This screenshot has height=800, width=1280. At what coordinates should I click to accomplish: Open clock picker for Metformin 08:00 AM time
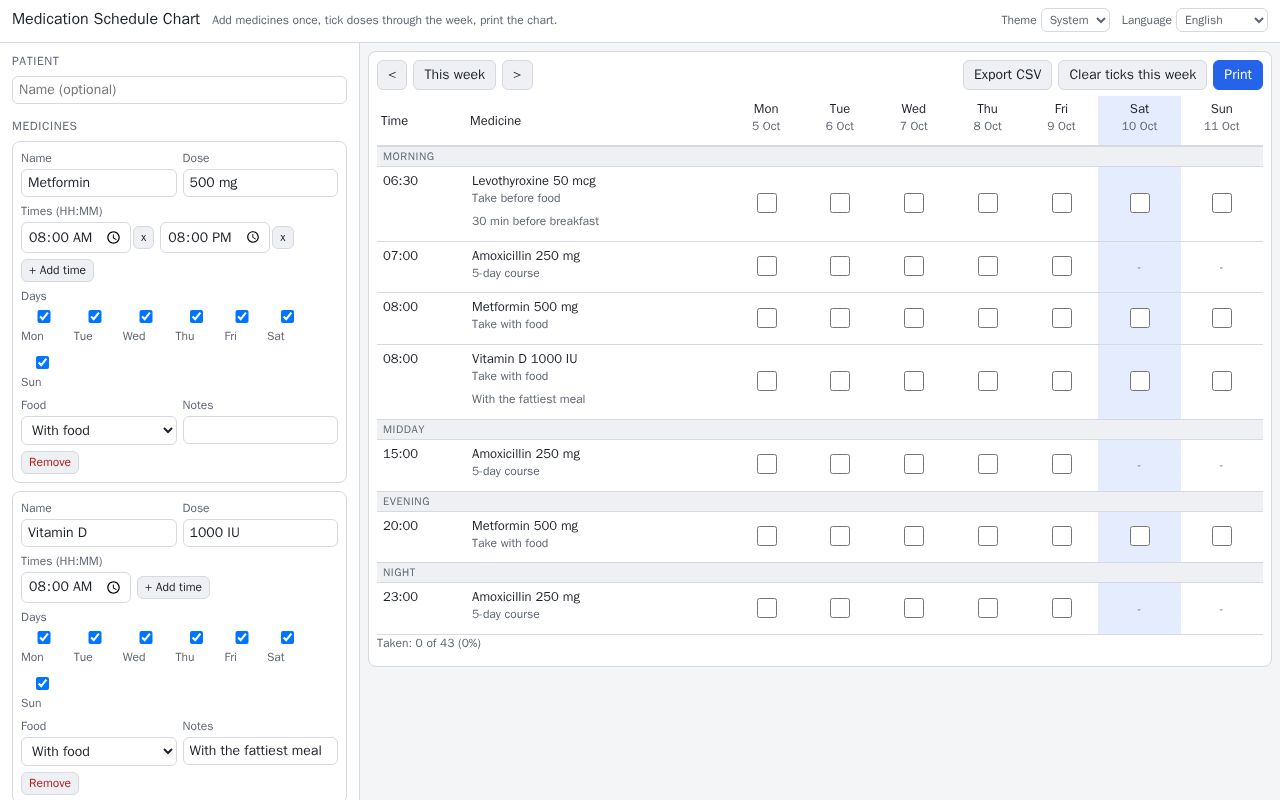114,237
